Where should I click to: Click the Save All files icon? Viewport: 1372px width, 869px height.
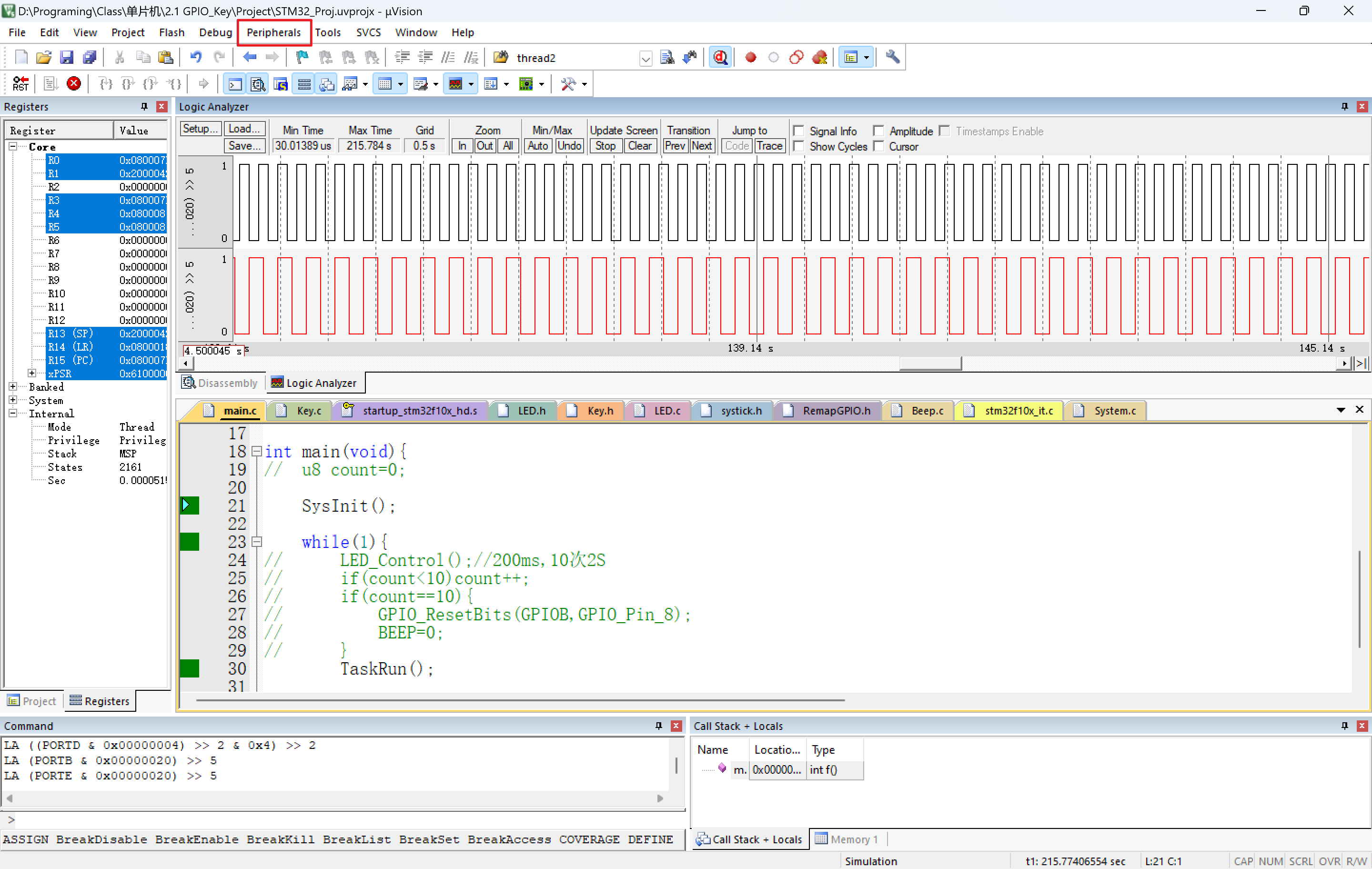pos(90,58)
